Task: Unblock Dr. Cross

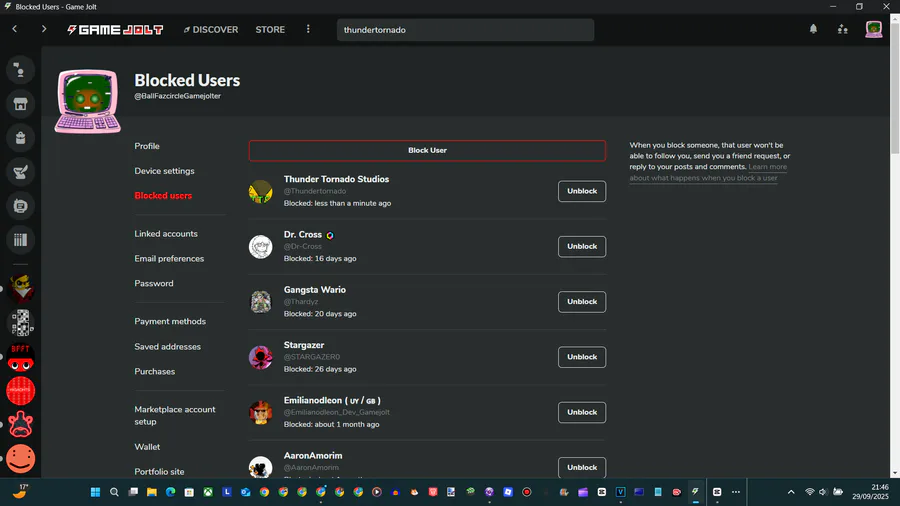Action: [581, 246]
